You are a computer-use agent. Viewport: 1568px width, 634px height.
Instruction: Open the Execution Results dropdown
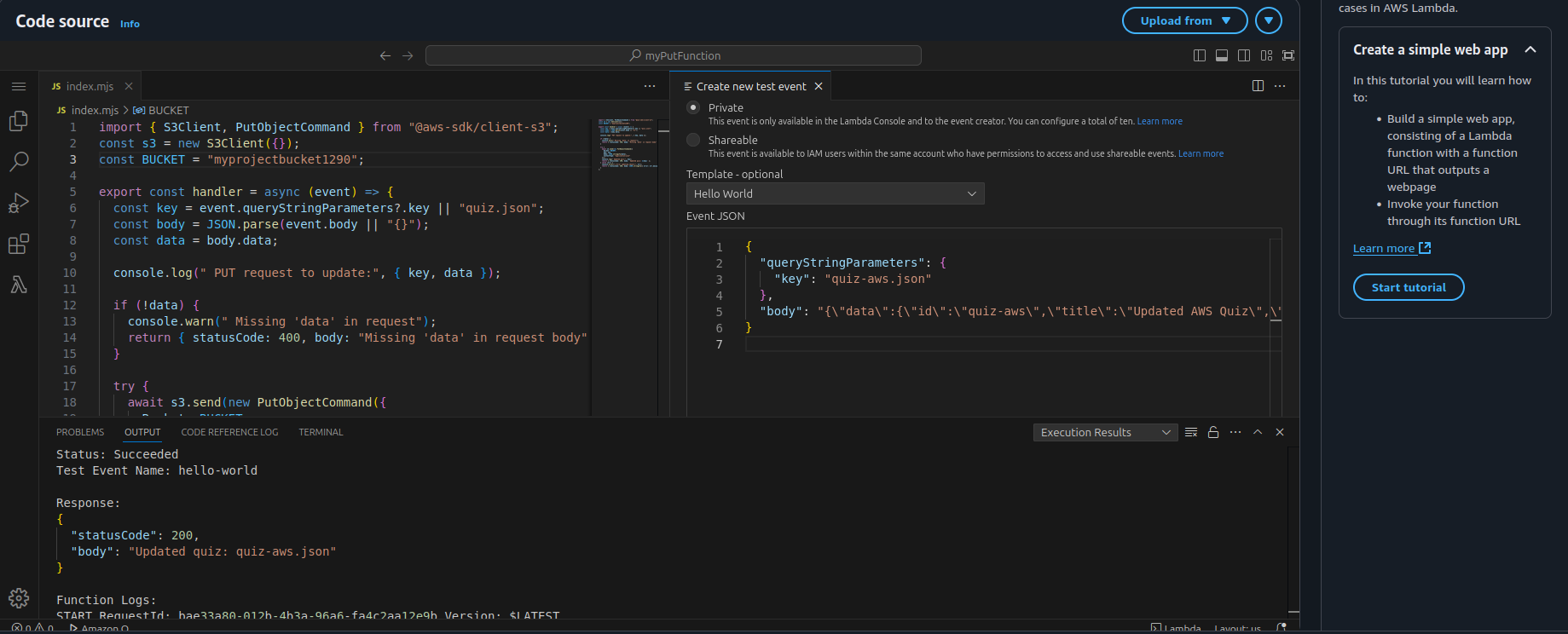tap(1104, 433)
